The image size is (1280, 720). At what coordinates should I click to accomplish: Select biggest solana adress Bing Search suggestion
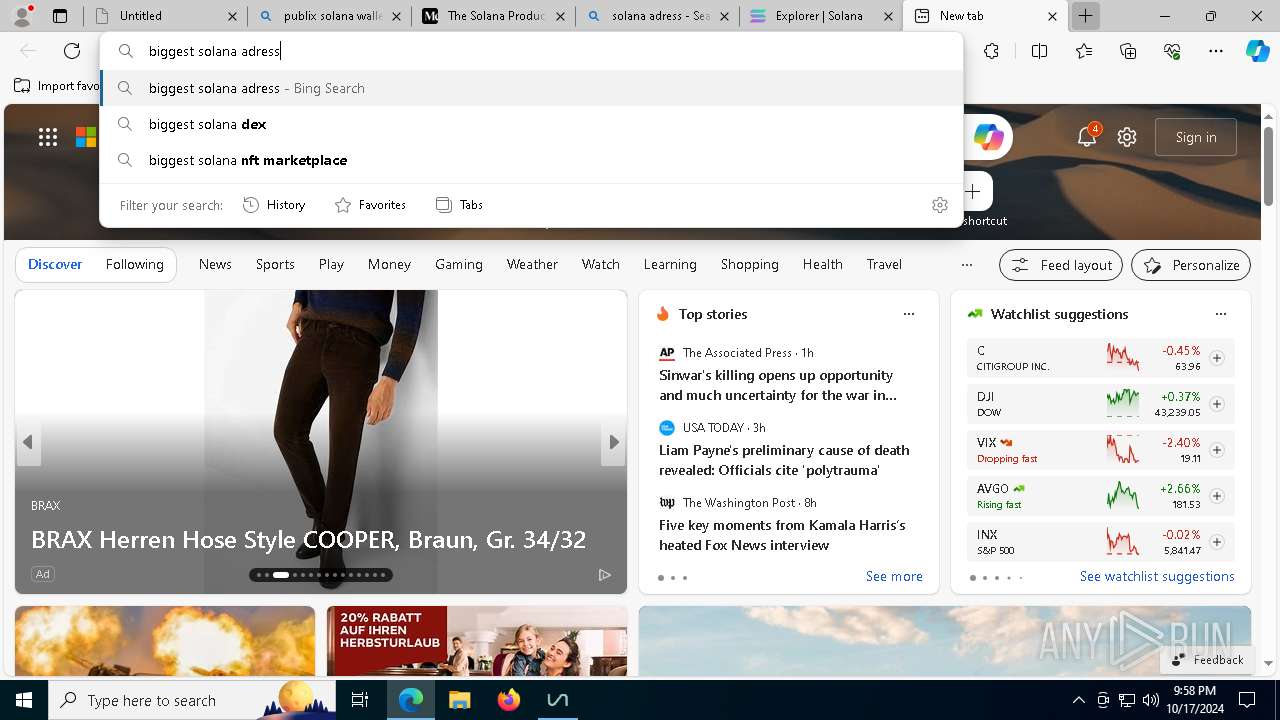click(531, 88)
